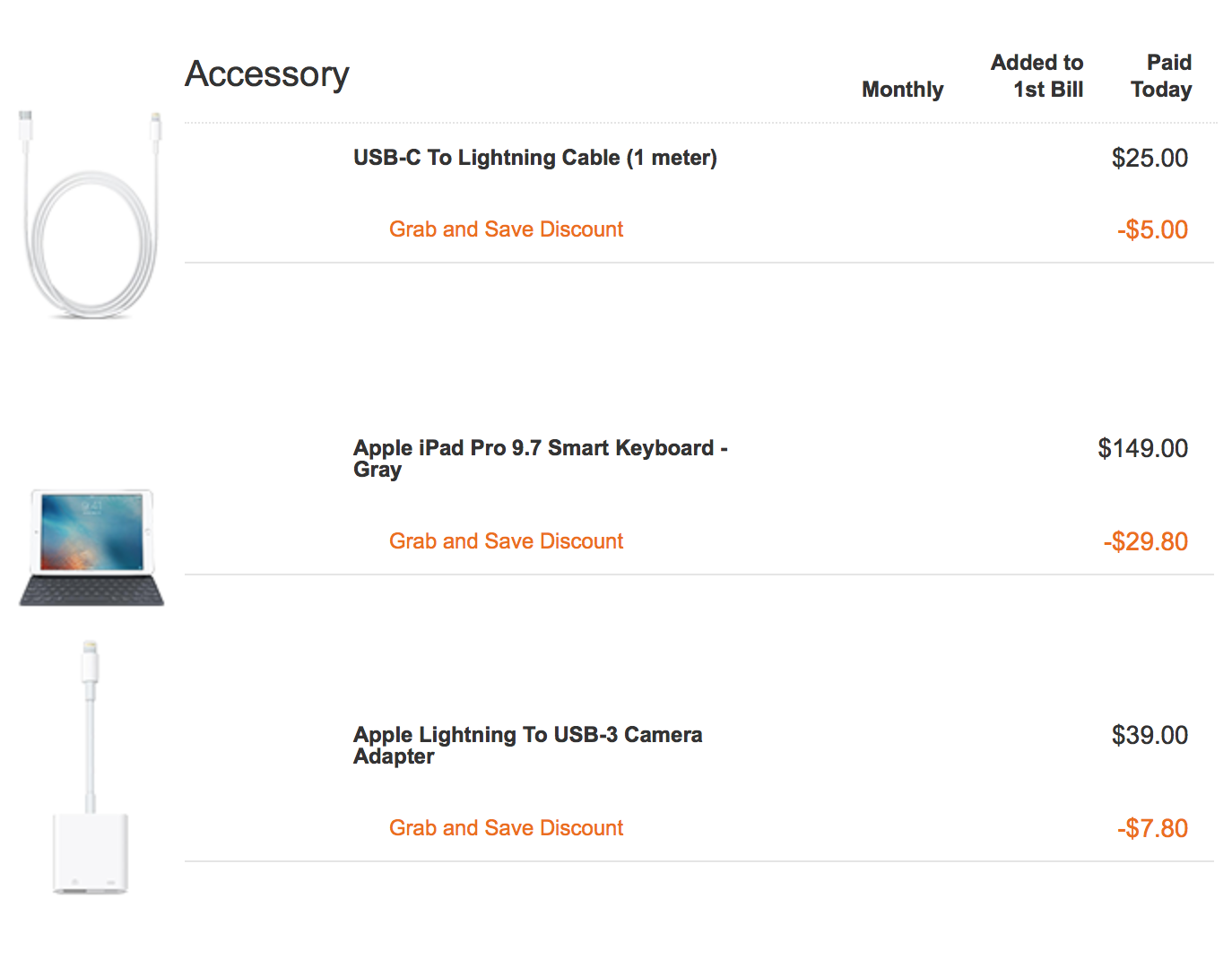Click the Monthly column header
The image size is (1232, 959).
pyautogui.click(x=903, y=90)
